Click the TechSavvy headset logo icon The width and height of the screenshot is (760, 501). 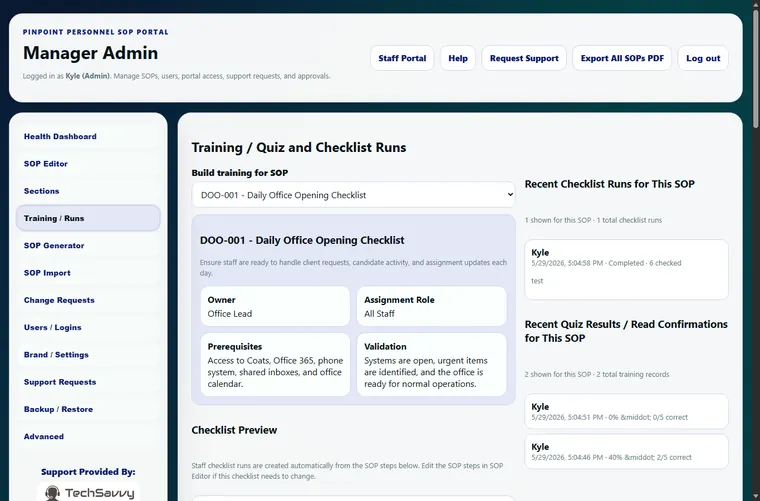click(52, 493)
